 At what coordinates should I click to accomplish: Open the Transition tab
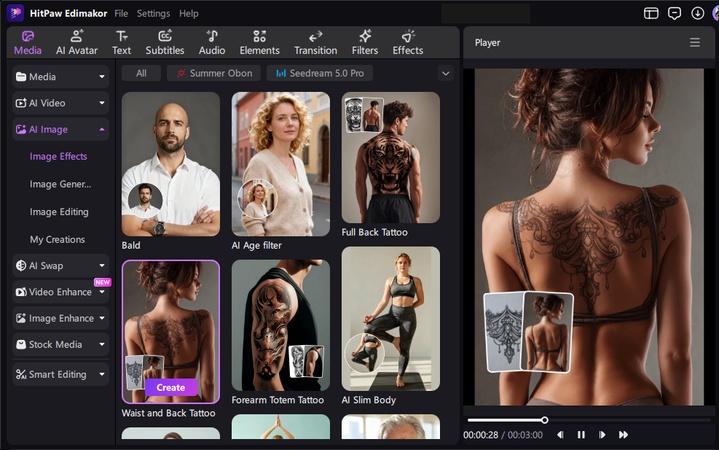click(315, 43)
